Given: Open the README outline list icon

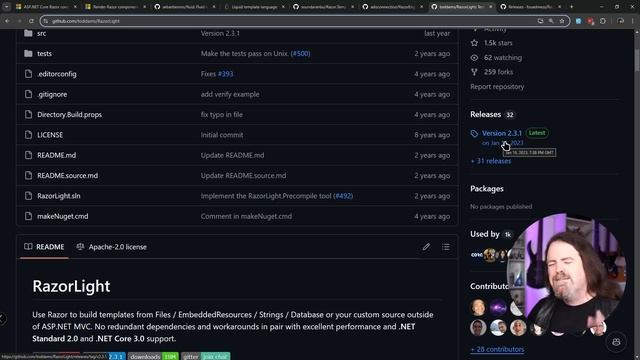Looking at the screenshot, I should point(446,247).
